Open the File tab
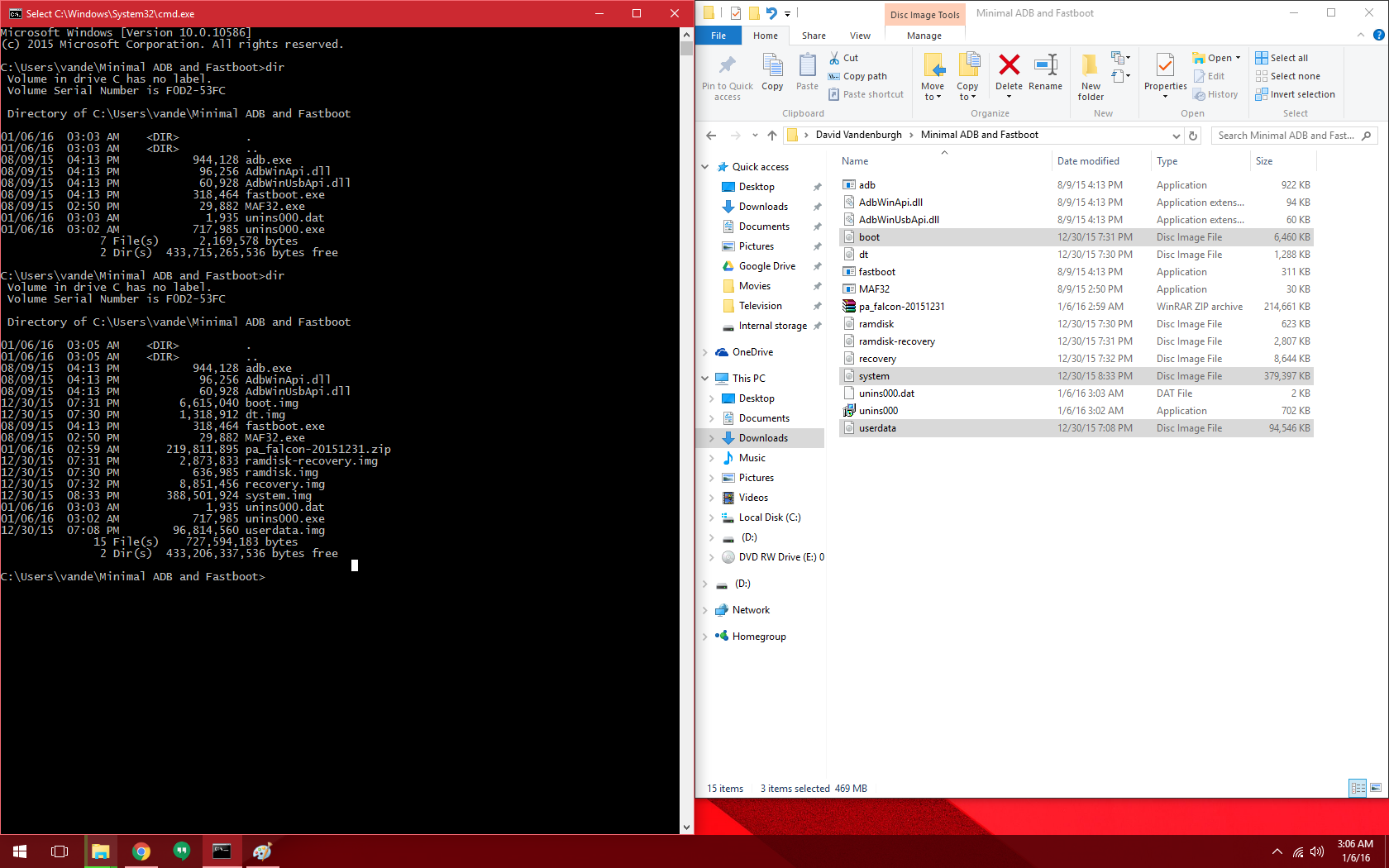This screenshot has width=1389, height=868. click(718, 36)
